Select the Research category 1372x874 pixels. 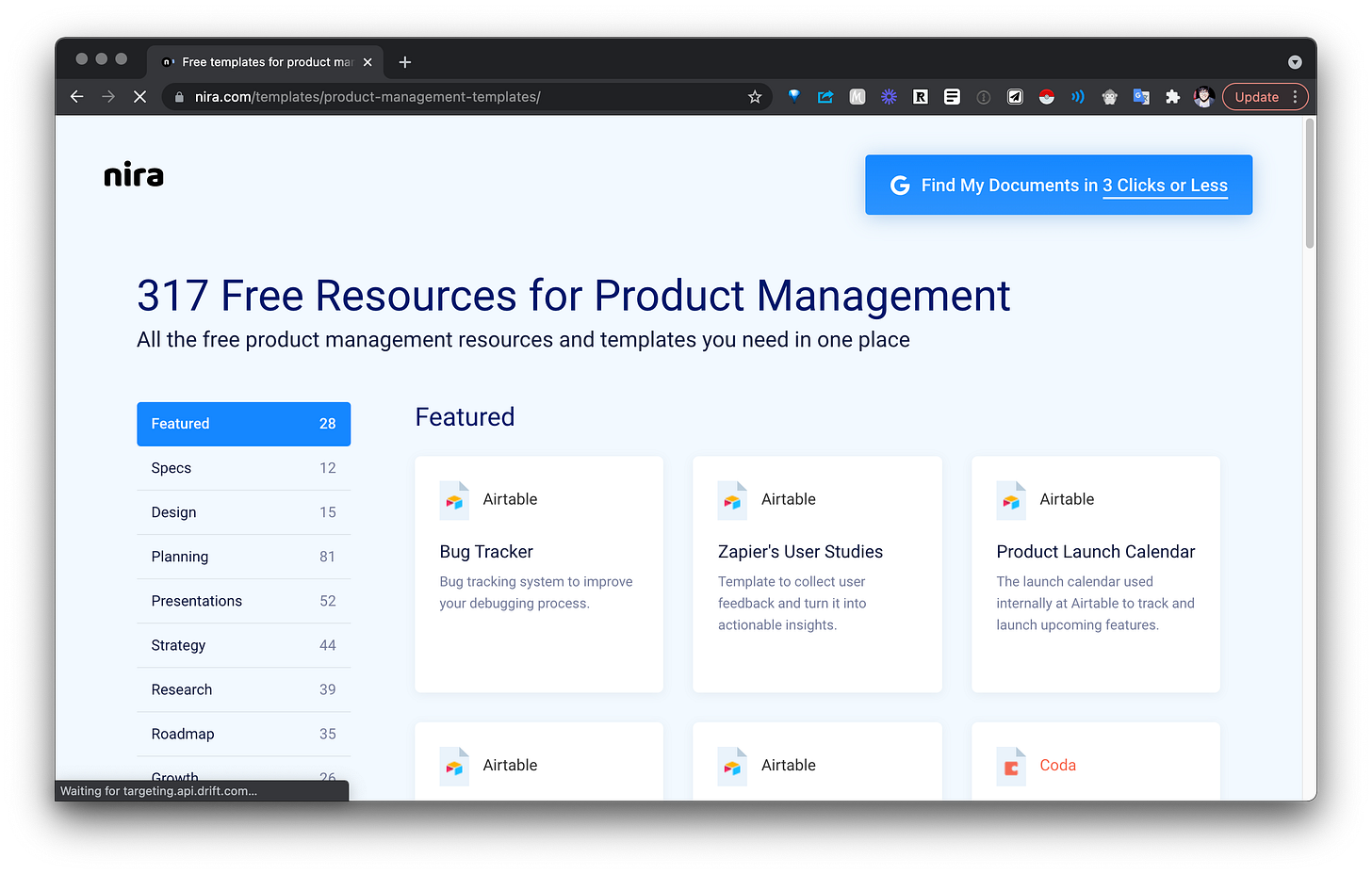tap(243, 689)
